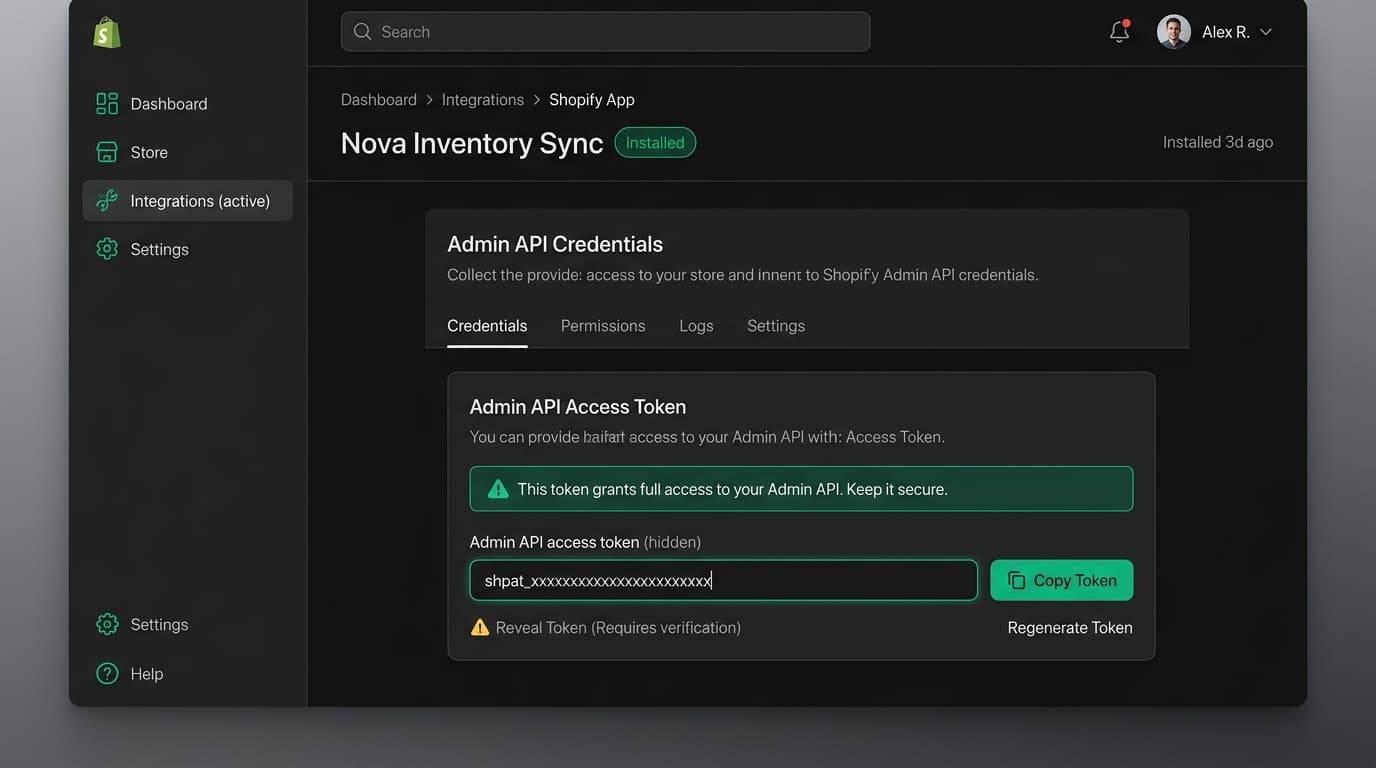The height and width of the screenshot is (768, 1376).
Task: Click Regenerate Token
Action: point(1070,628)
